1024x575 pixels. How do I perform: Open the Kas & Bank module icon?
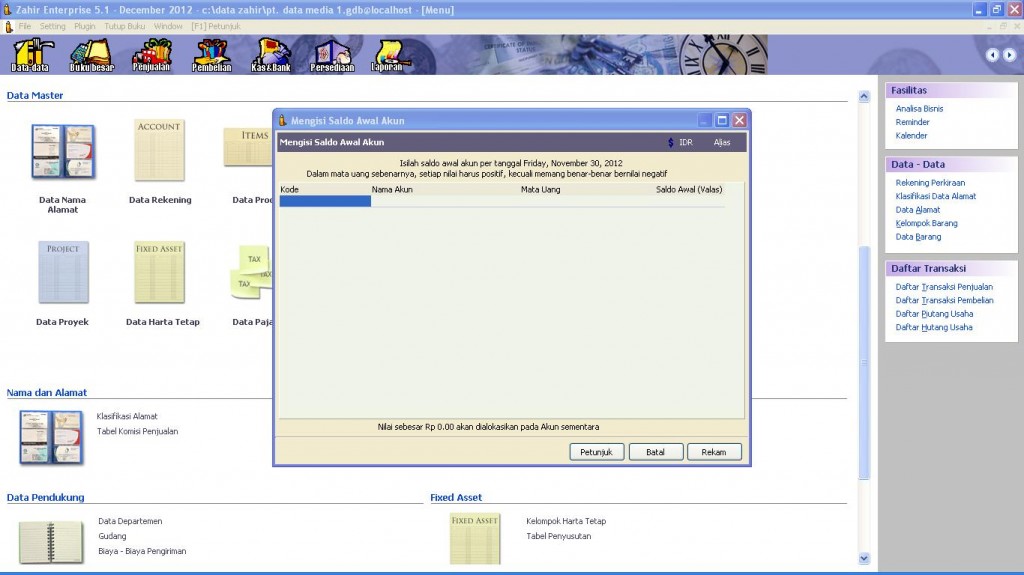pyautogui.click(x=273, y=55)
